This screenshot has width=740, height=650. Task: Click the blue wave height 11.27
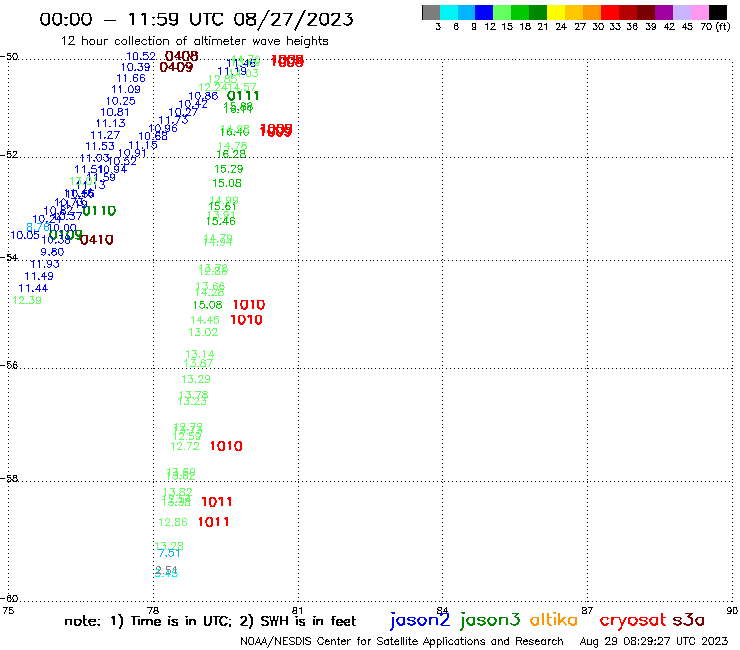105,135
